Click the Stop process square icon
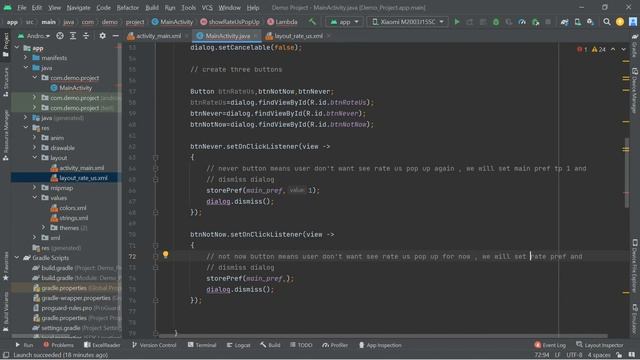The width and height of the screenshot is (640, 360). click(548, 22)
